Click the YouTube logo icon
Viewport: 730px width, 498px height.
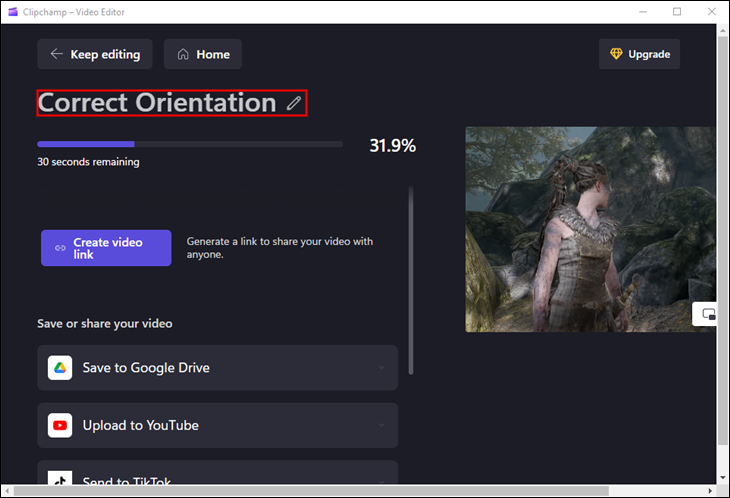point(60,426)
